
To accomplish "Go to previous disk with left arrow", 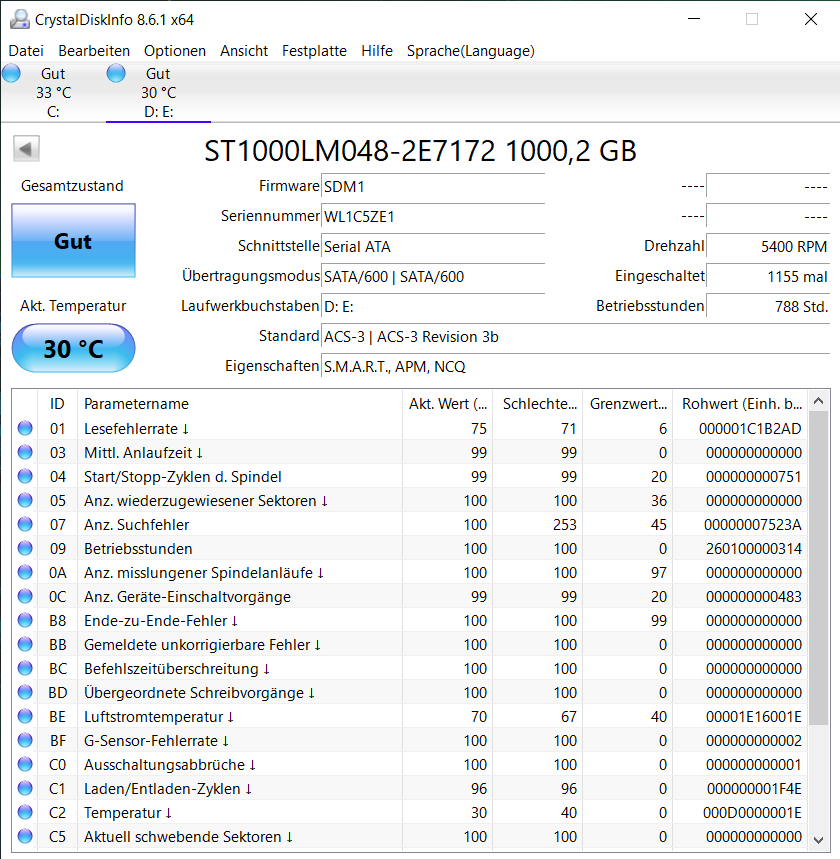I will pyautogui.click(x=26, y=148).
